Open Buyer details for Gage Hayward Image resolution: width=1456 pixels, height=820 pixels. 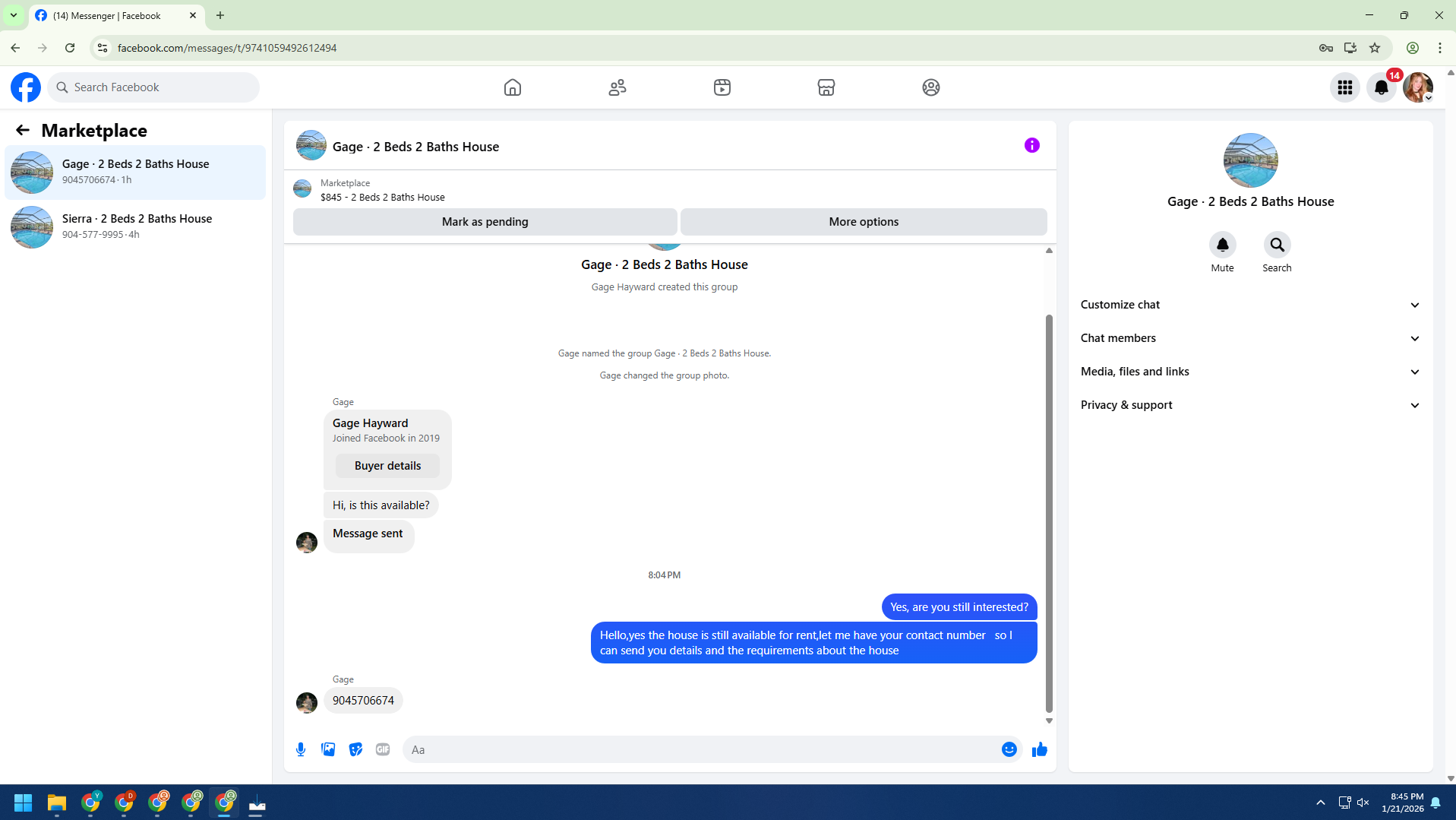(387, 466)
